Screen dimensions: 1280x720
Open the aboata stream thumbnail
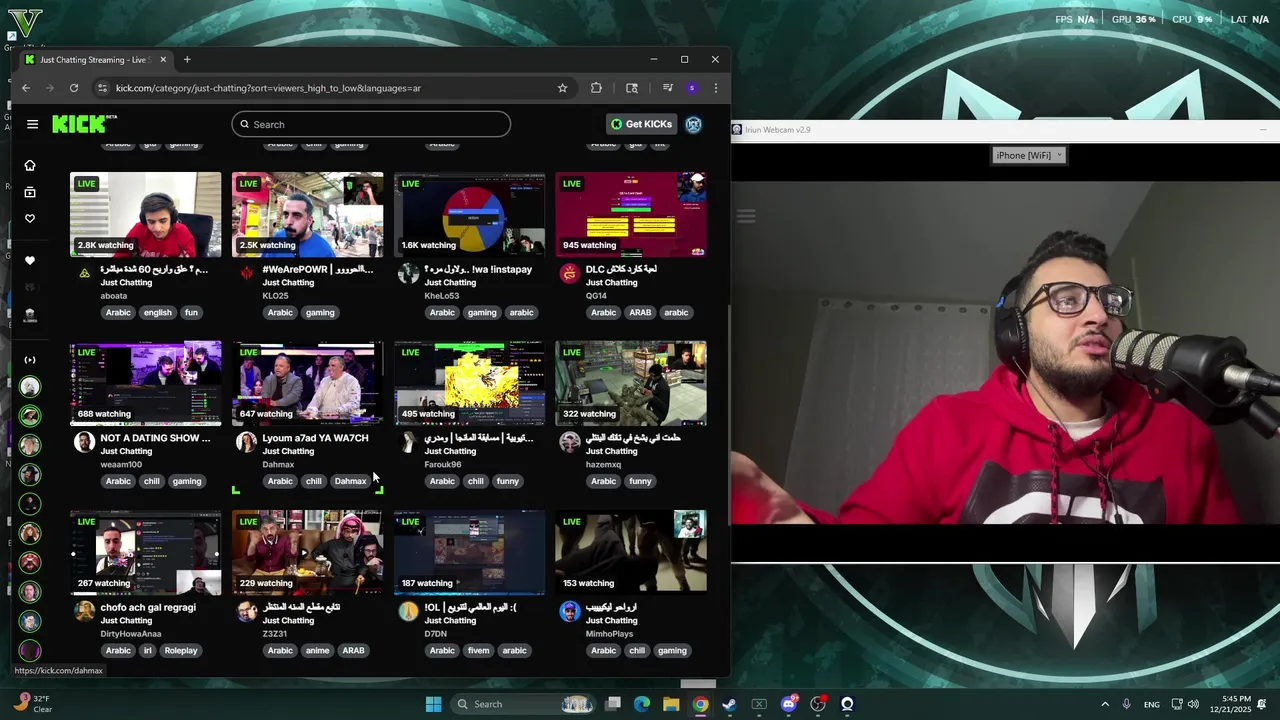pyautogui.click(x=146, y=215)
